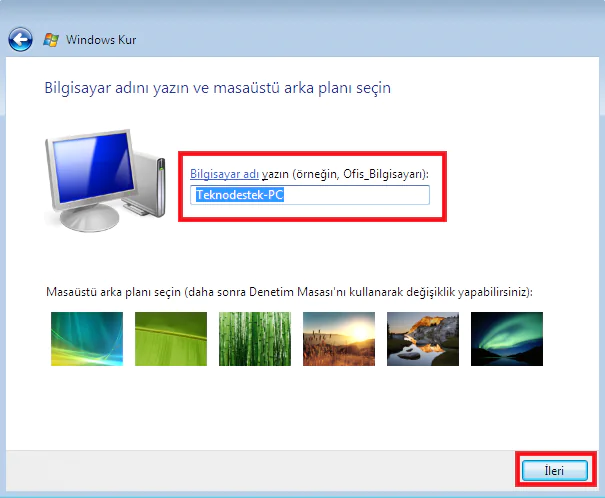The width and height of the screenshot is (605, 498).
Task: Pick the bamboo forest wallpaper
Action: click(255, 339)
